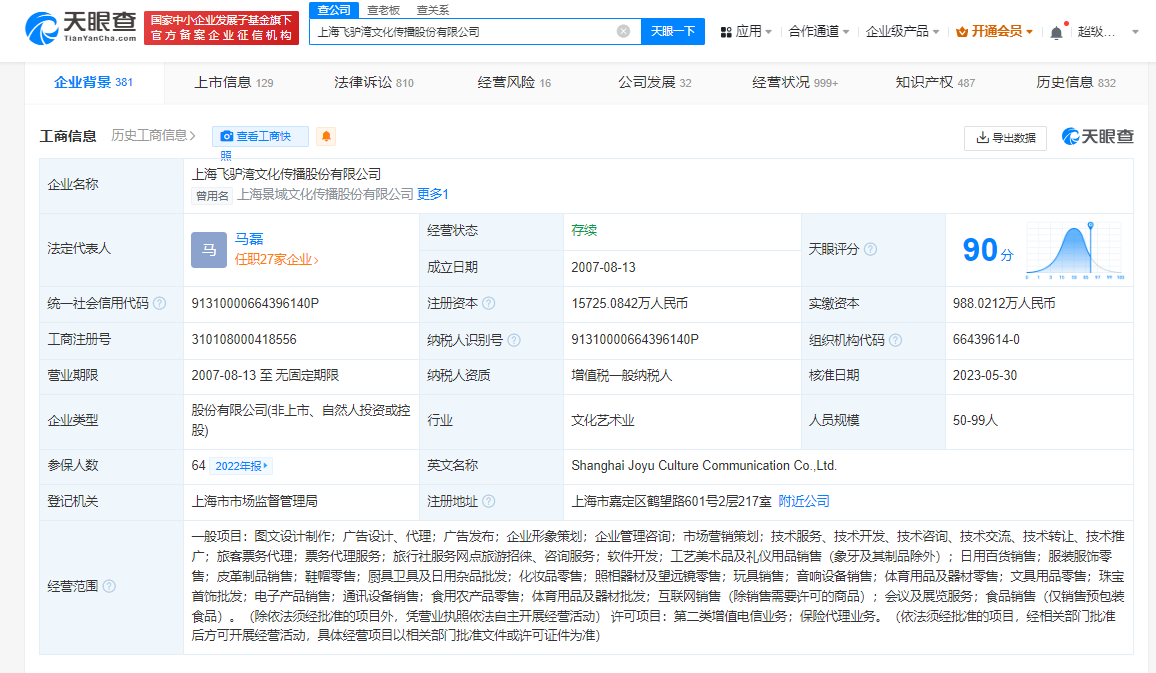The image size is (1156, 673).
Task: Click the 实缴资本 value 988.0212万人民币
Action: click(x=1003, y=303)
